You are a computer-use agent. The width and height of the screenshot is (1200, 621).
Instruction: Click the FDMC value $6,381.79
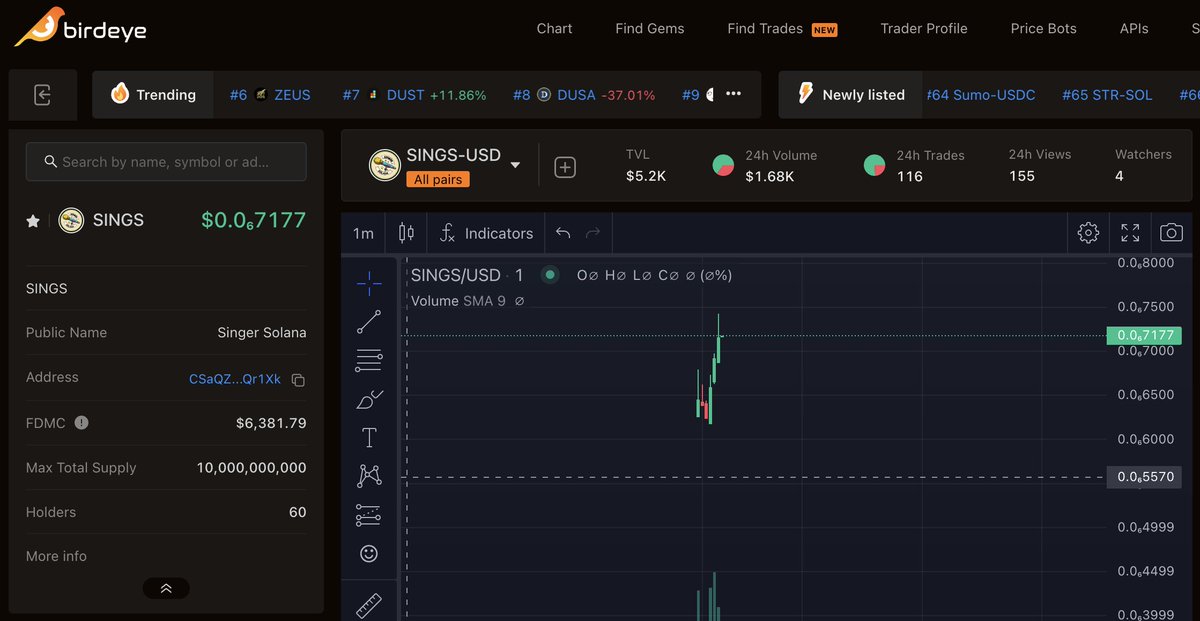coord(271,423)
